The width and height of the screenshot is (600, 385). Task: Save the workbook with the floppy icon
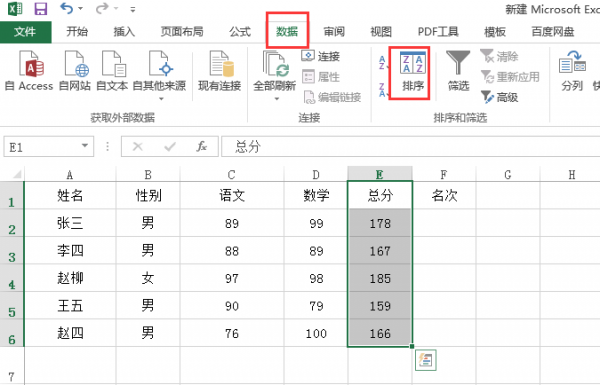[x=41, y=8]
